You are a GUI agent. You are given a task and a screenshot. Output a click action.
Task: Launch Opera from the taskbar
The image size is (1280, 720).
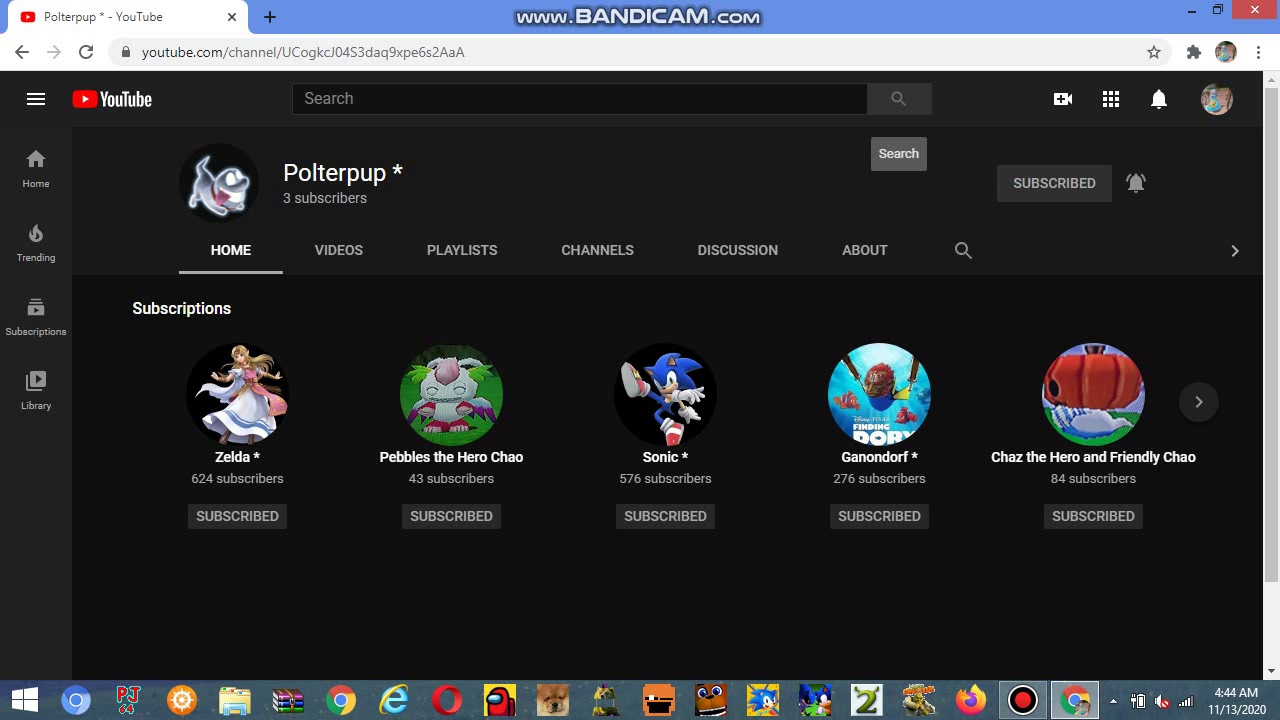click(x=447, y=700)
